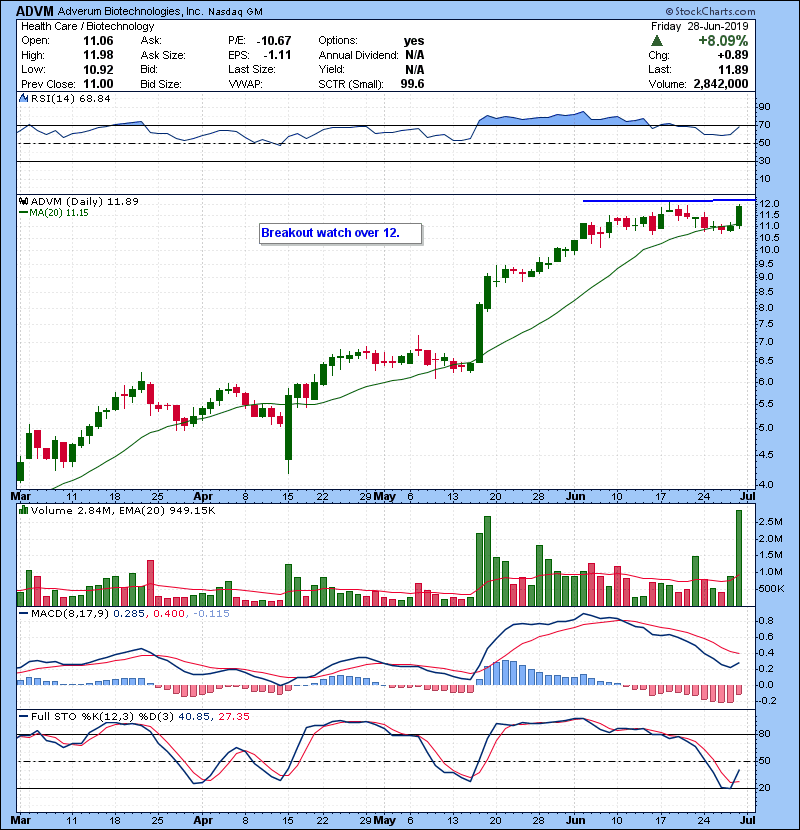Click the +8.09% percent change
Image resolution: width=800 pixels, height=830 pixels.
723,41
